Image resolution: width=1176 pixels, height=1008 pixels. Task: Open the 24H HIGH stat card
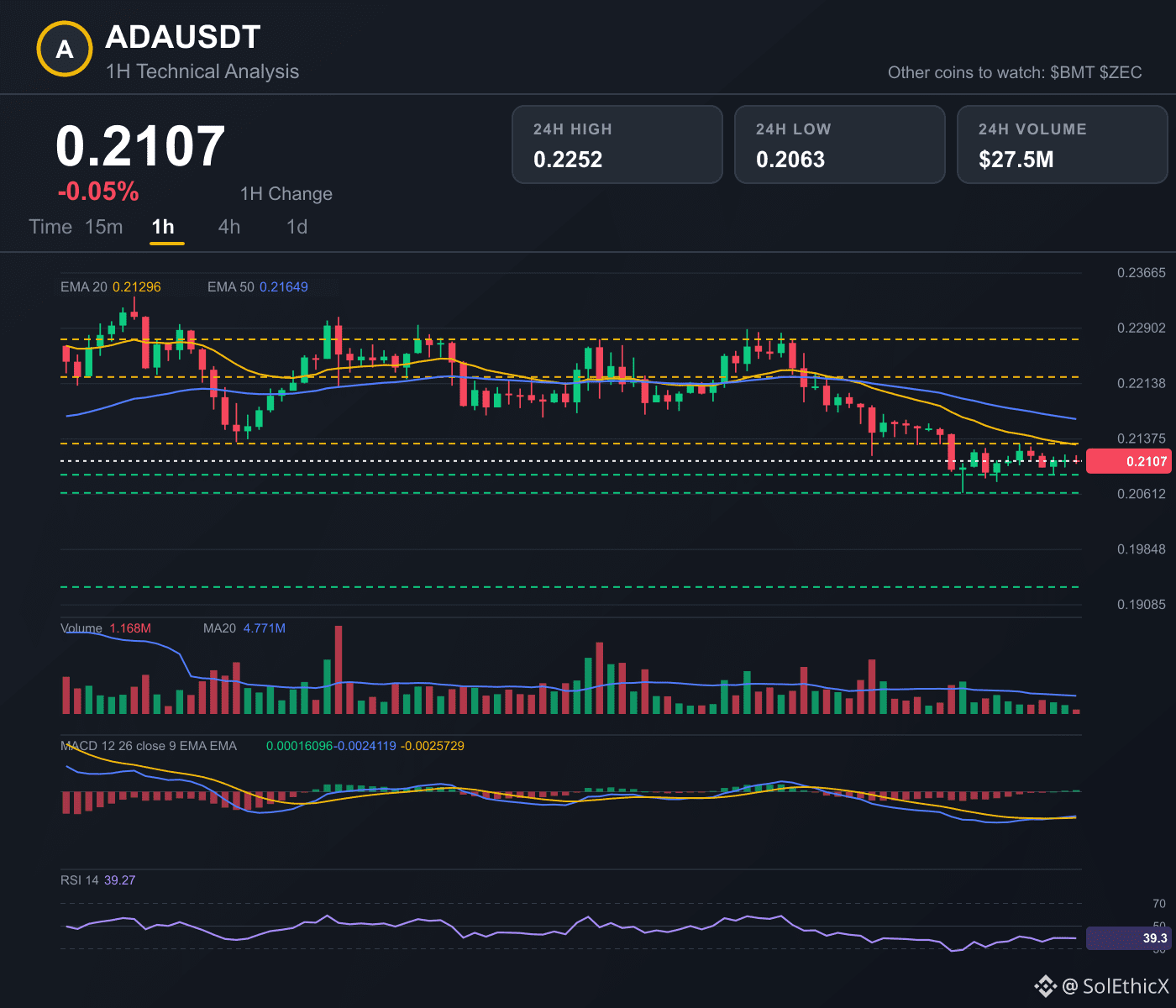(x=617, y=144)
